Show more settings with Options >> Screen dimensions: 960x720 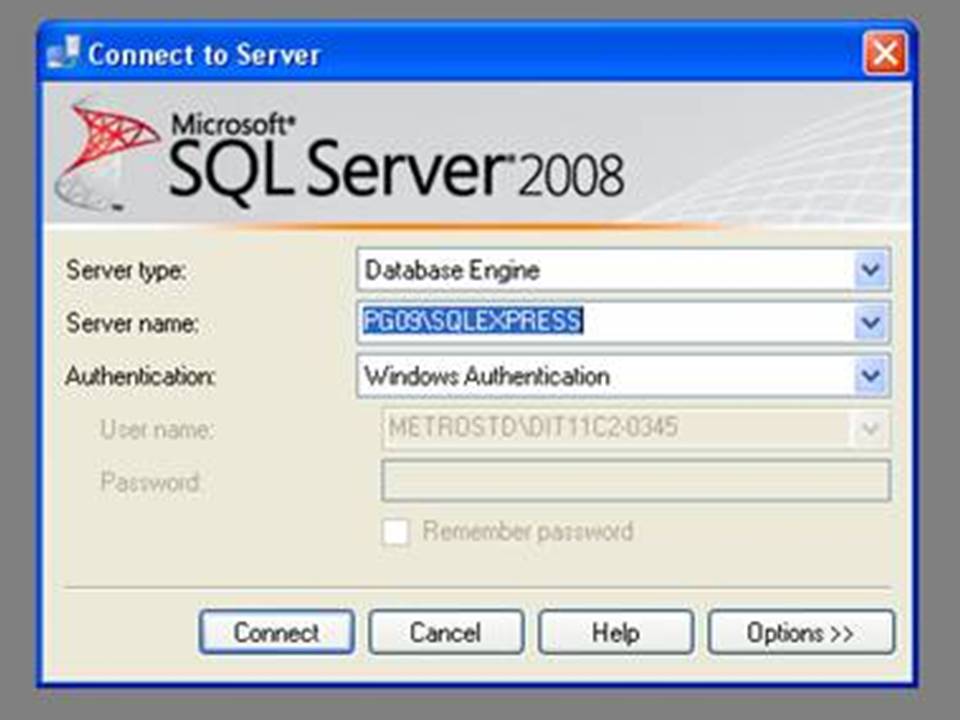tap(801, 632)
